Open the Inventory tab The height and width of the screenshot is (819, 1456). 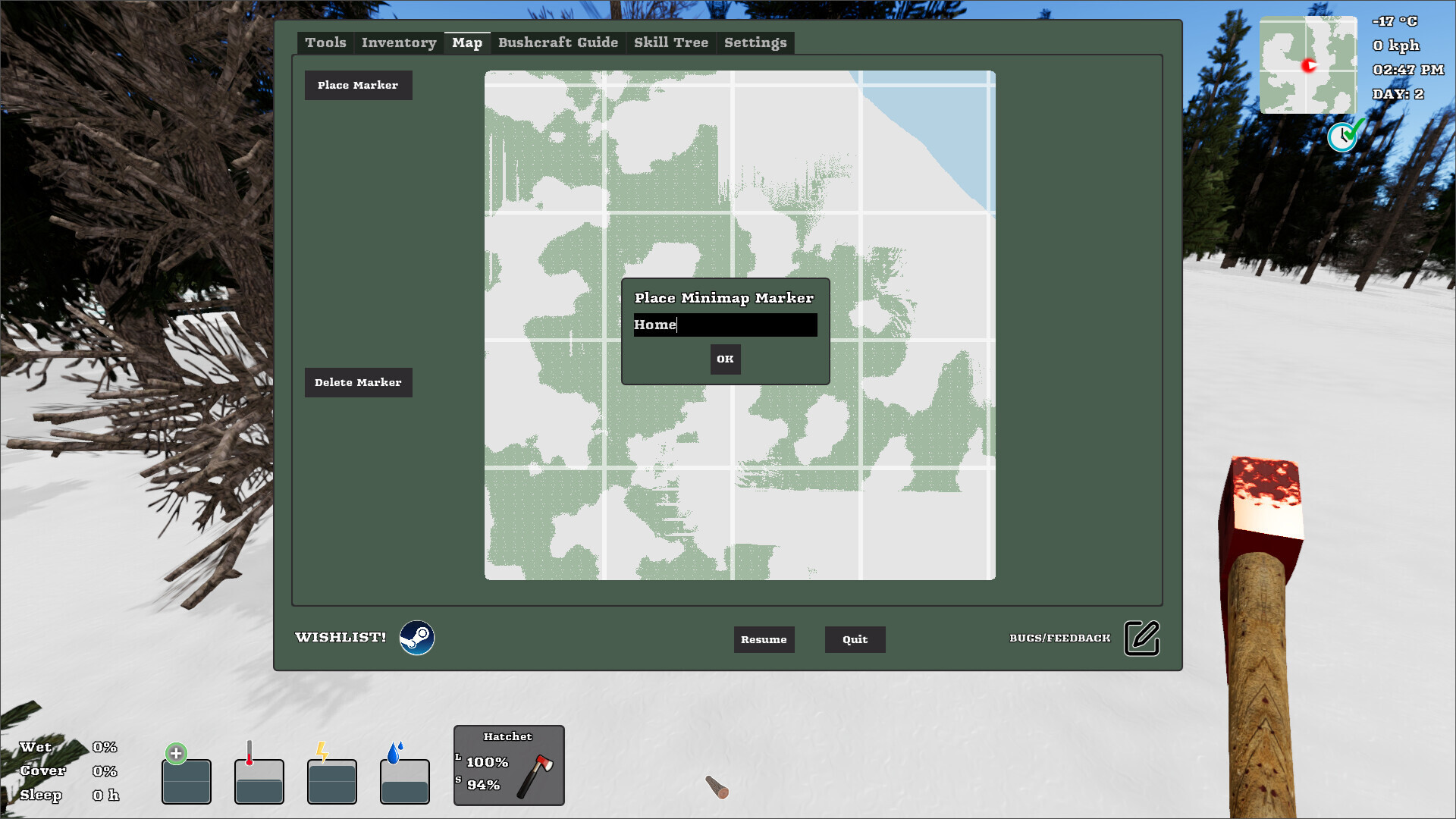click(398, 42)
